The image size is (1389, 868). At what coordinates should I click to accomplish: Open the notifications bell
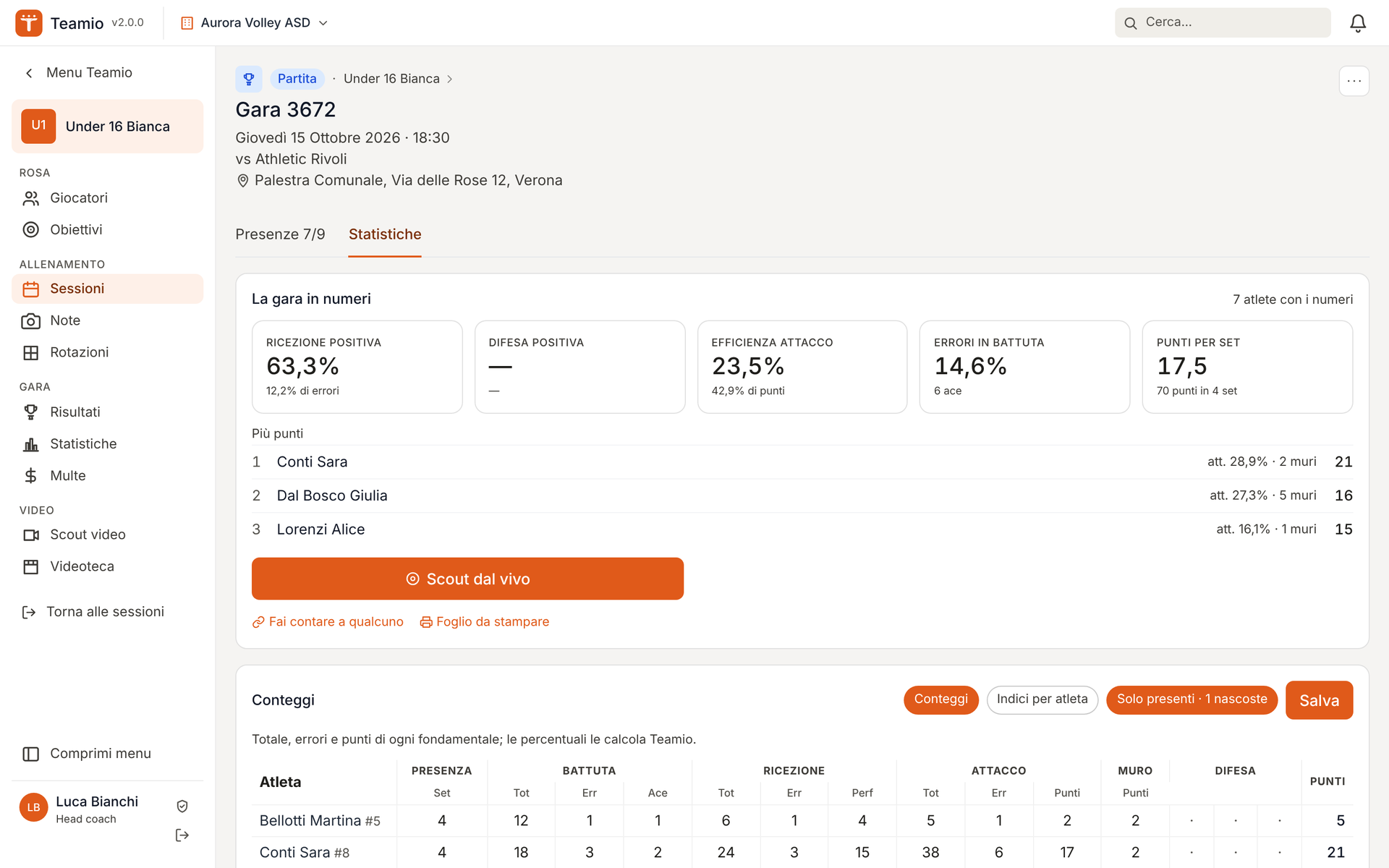tap(1358, 23)
